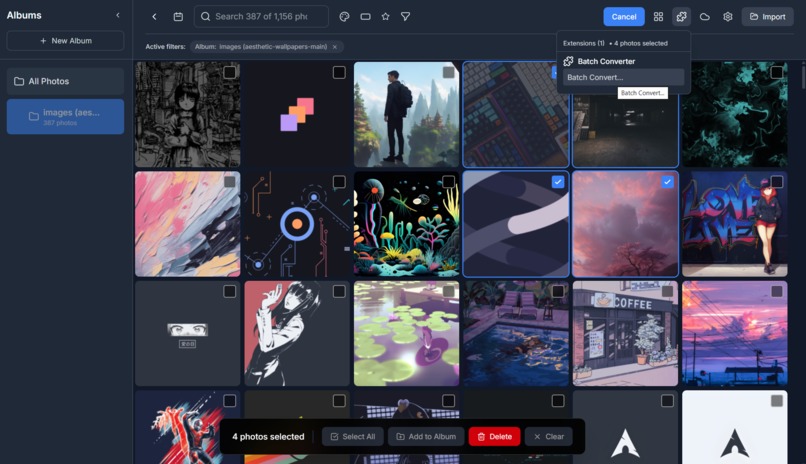The image size is (806, 464).
Task: Check the pink orange squares logo photo
Action: click(339, 72)
